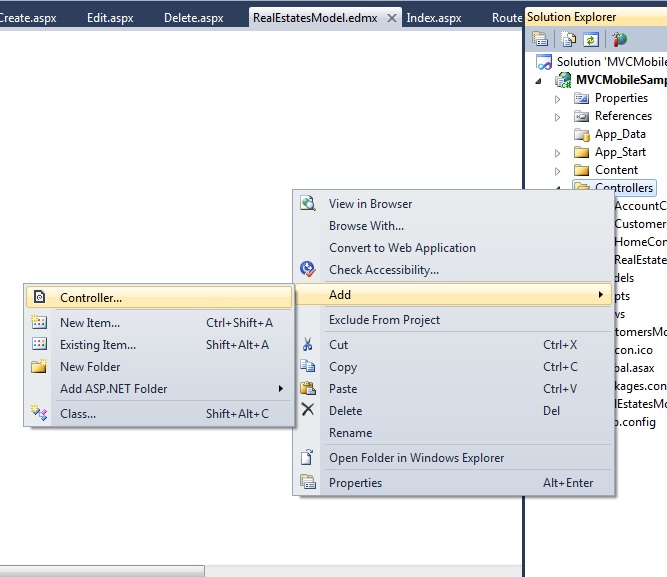The image size is (667, 577).
Task: Open Add ASP.NET Folder submenu arrow
Action: pos(281,388)
